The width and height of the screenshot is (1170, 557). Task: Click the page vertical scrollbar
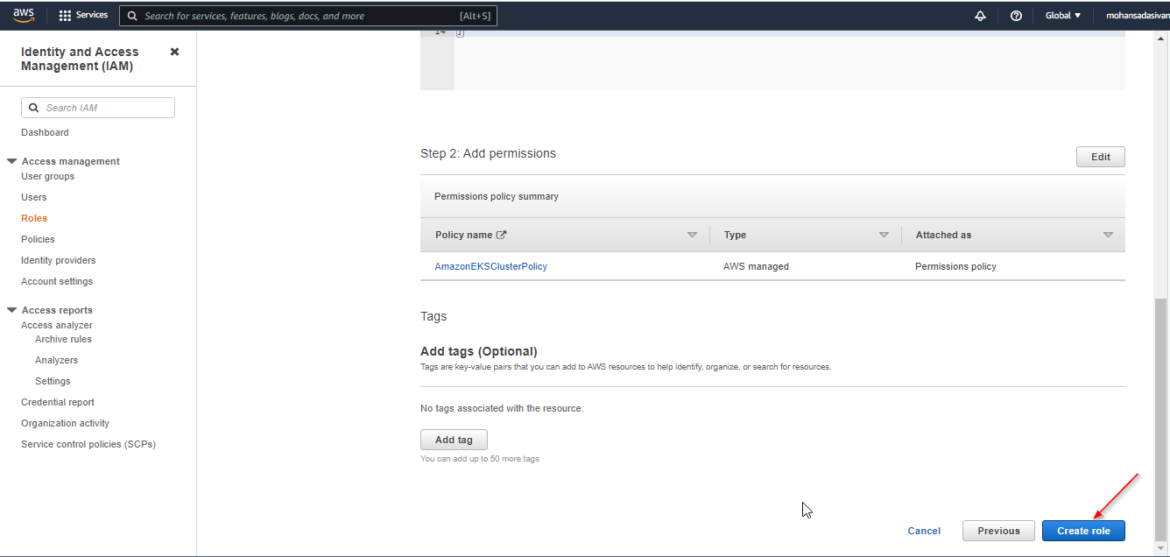coord(1160,418)
